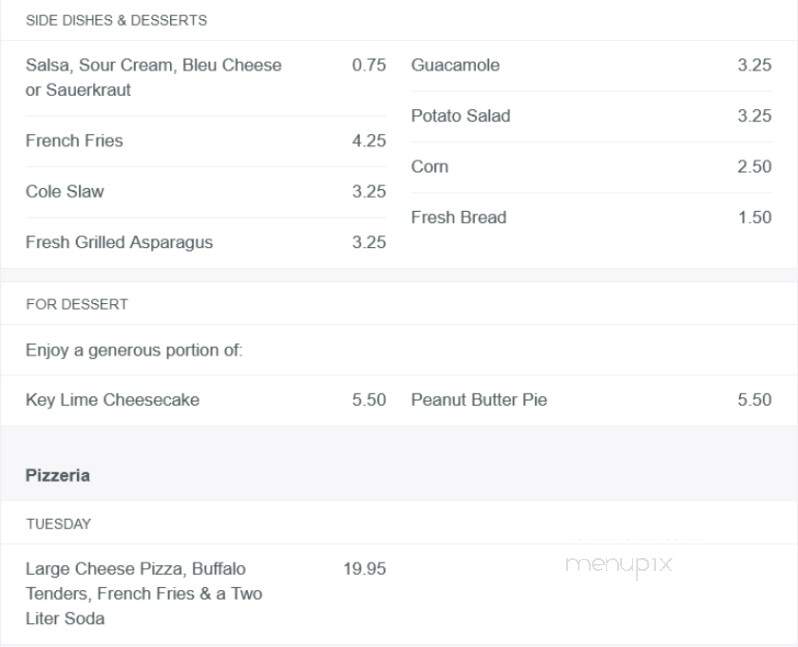Click the 19.95 price of the Tuesday special
The height and width of the screenshot is (647, 798).
click(364, 569)
